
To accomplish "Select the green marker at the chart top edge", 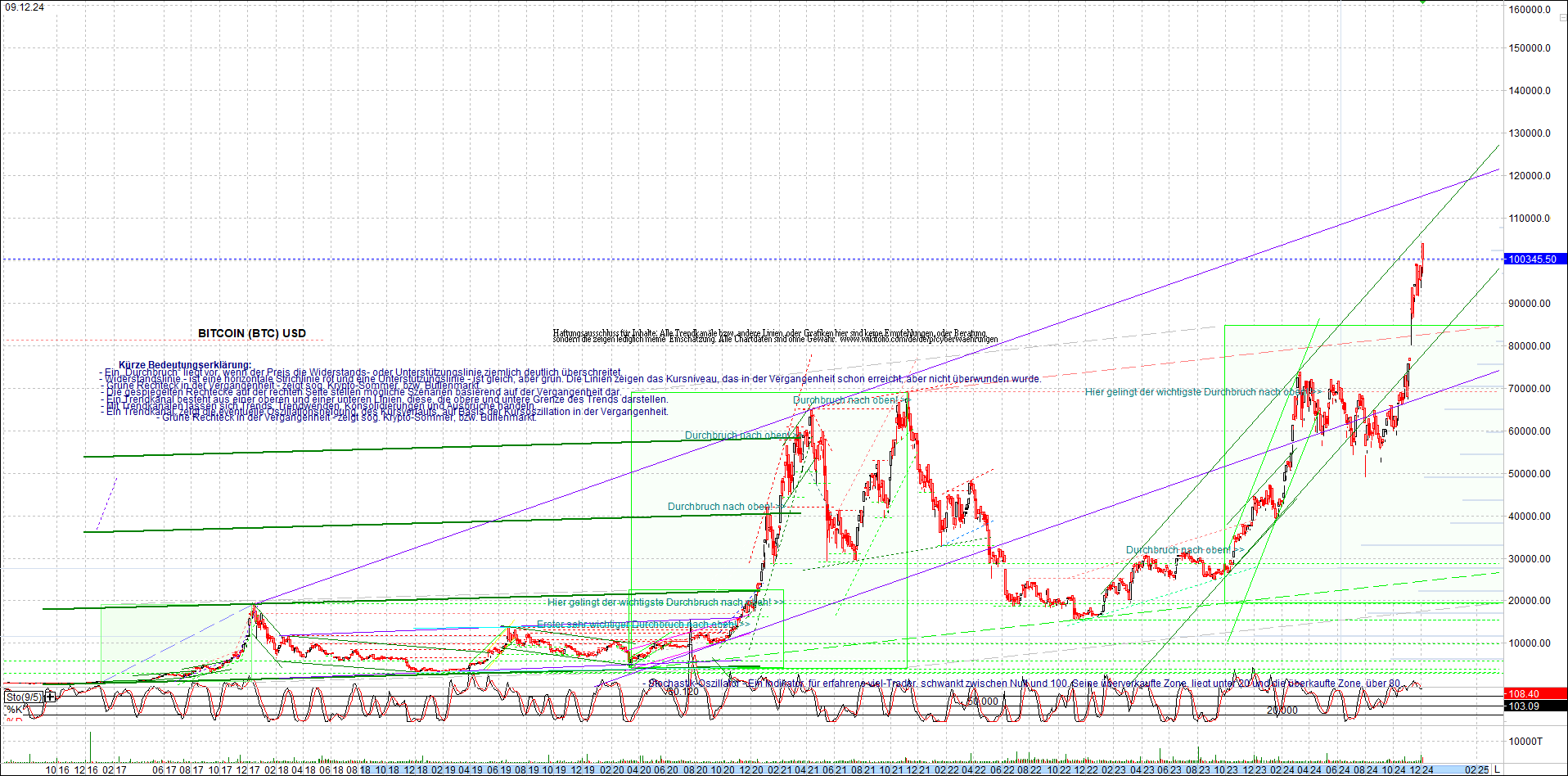I will (x=1423, y=2).
